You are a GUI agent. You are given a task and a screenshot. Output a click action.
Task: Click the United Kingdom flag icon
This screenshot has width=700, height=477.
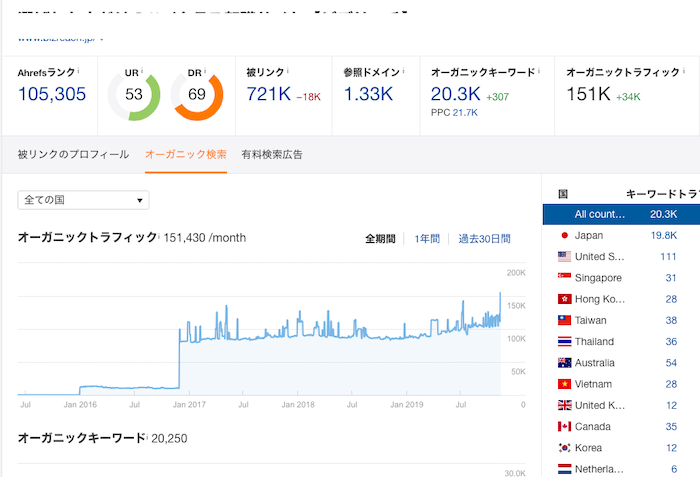click(564, 405)
